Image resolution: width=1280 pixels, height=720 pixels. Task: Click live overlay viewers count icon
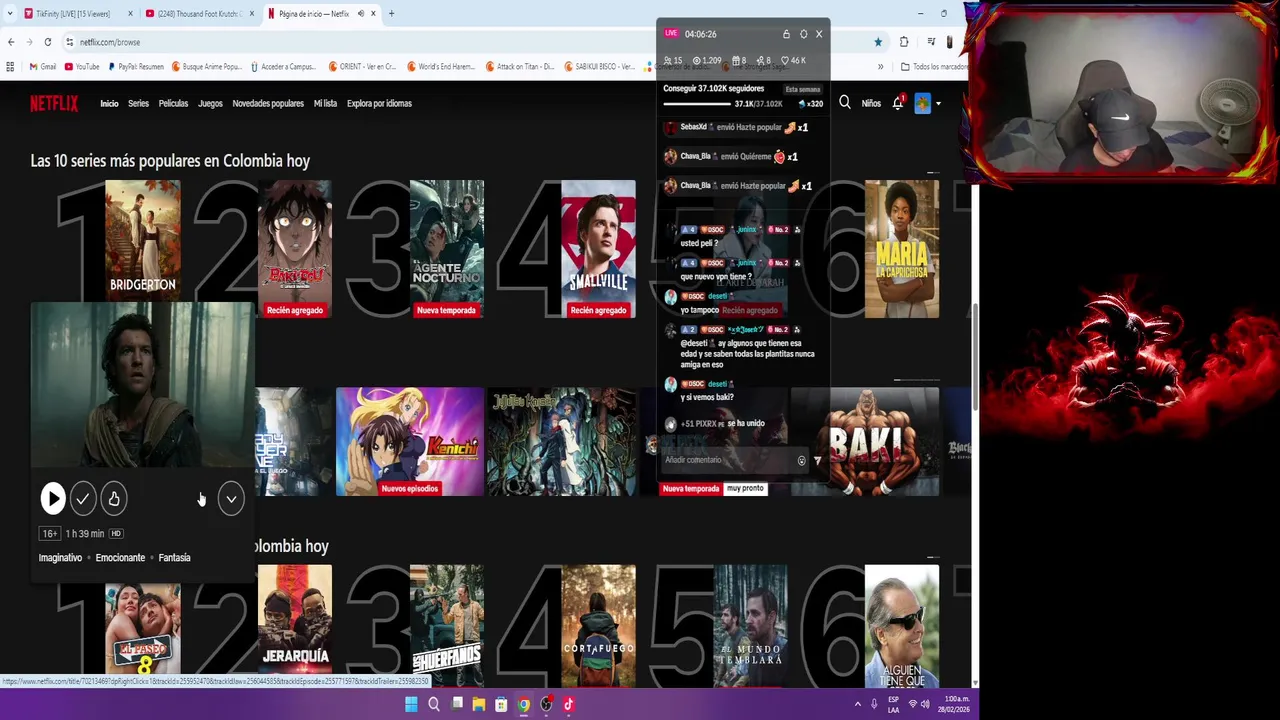[667, 61]
